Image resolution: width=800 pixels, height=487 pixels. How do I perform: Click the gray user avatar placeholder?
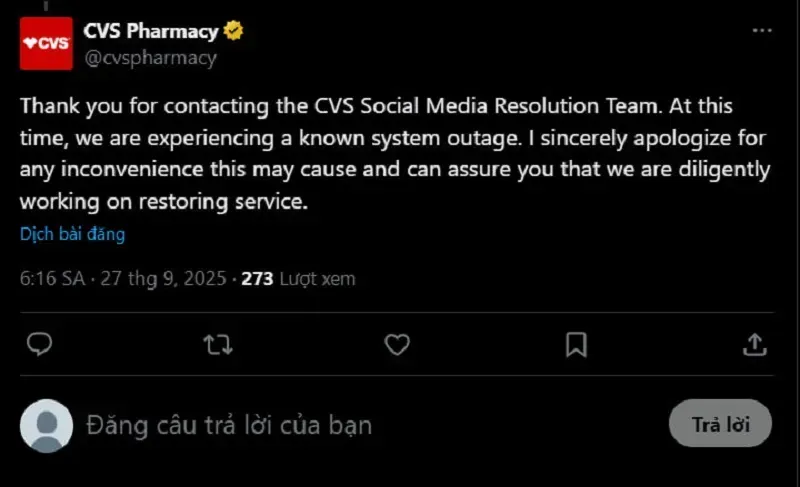(x=46, y=425)
